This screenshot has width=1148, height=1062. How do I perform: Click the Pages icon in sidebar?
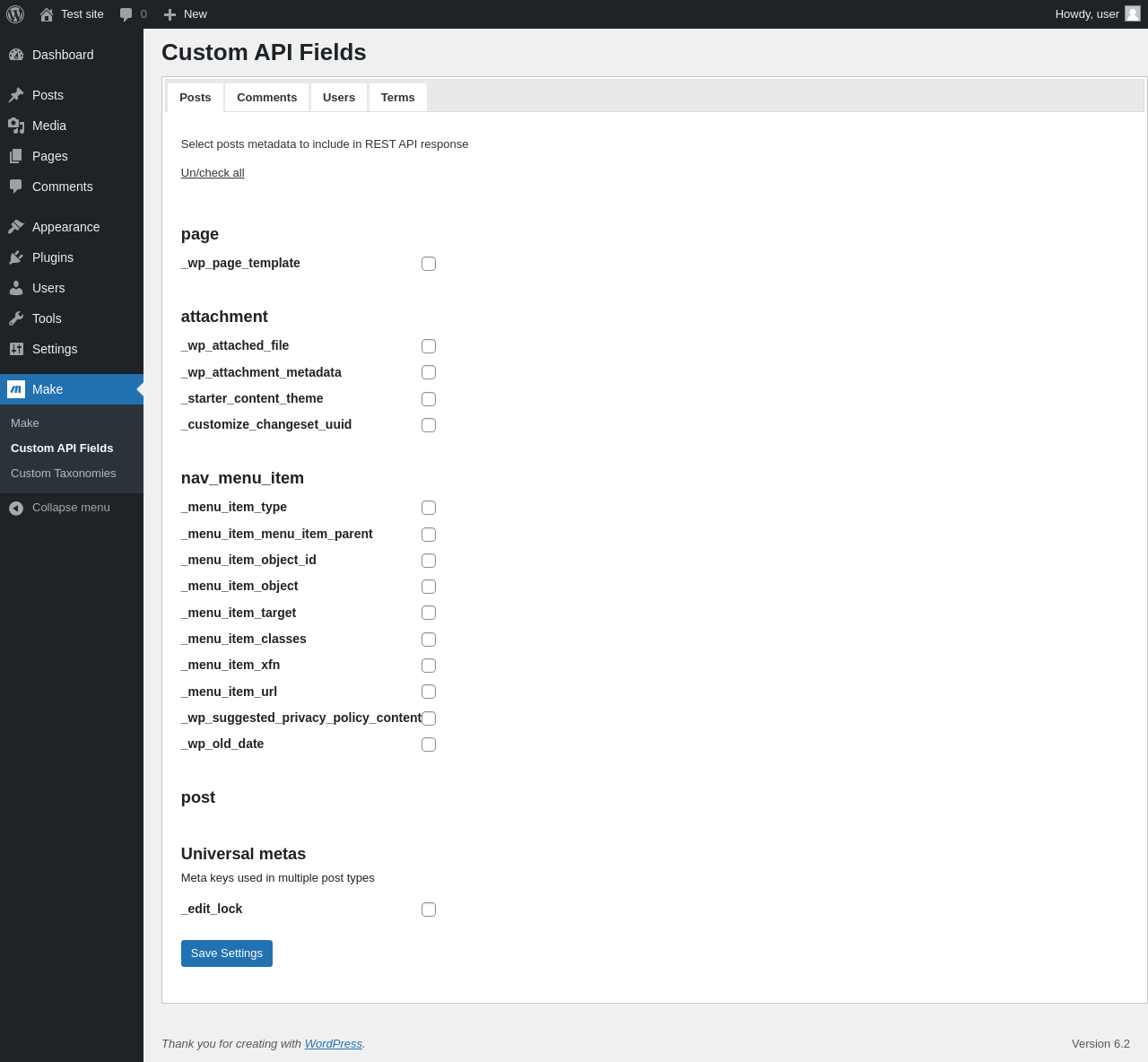click(16, 156)
